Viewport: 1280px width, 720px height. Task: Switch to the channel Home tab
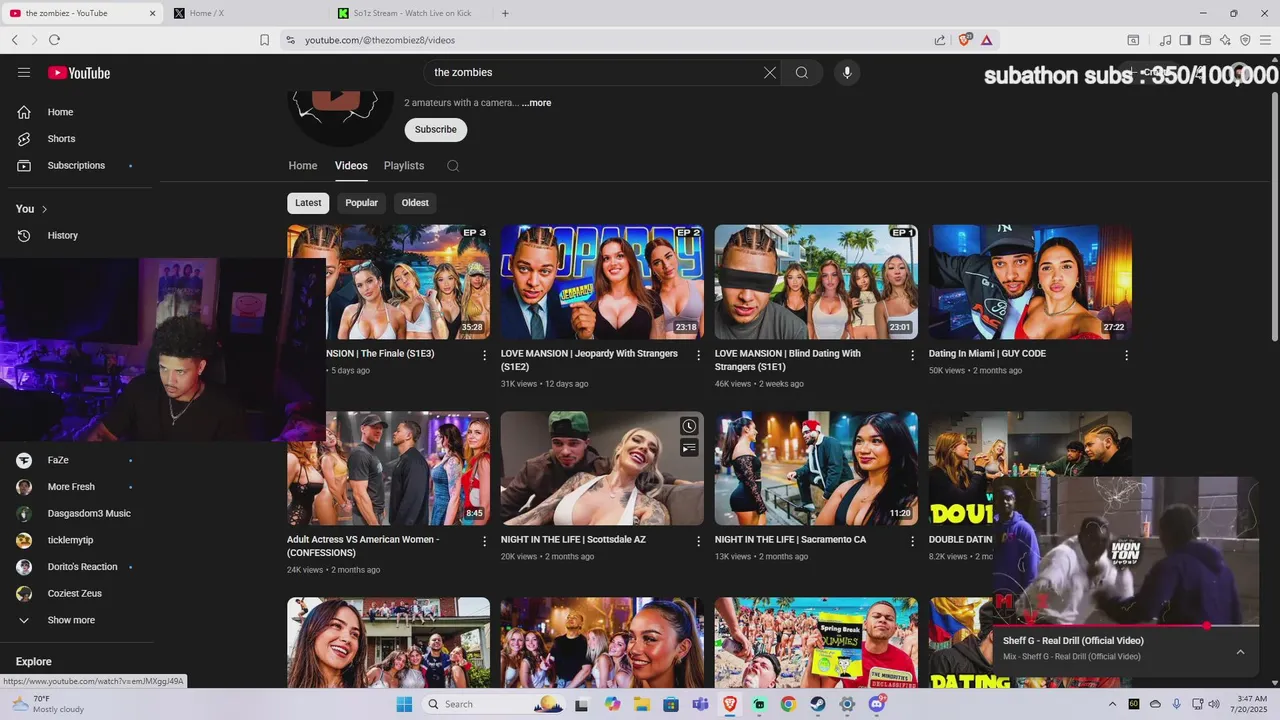[303, 166]
